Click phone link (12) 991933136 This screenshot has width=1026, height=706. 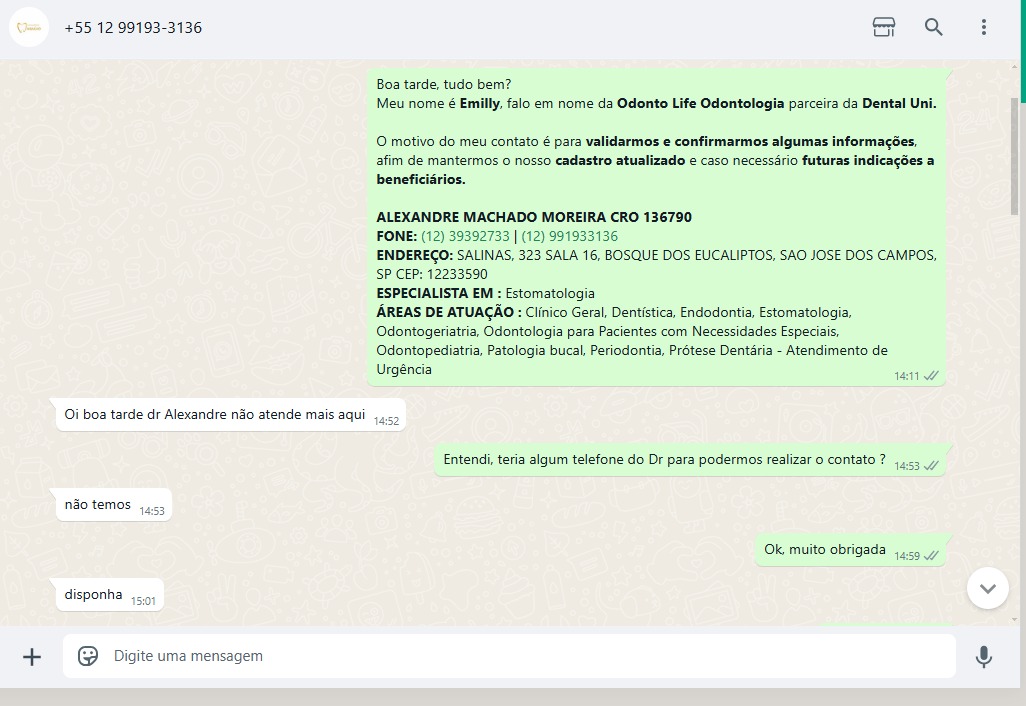[x=569, y=236]
